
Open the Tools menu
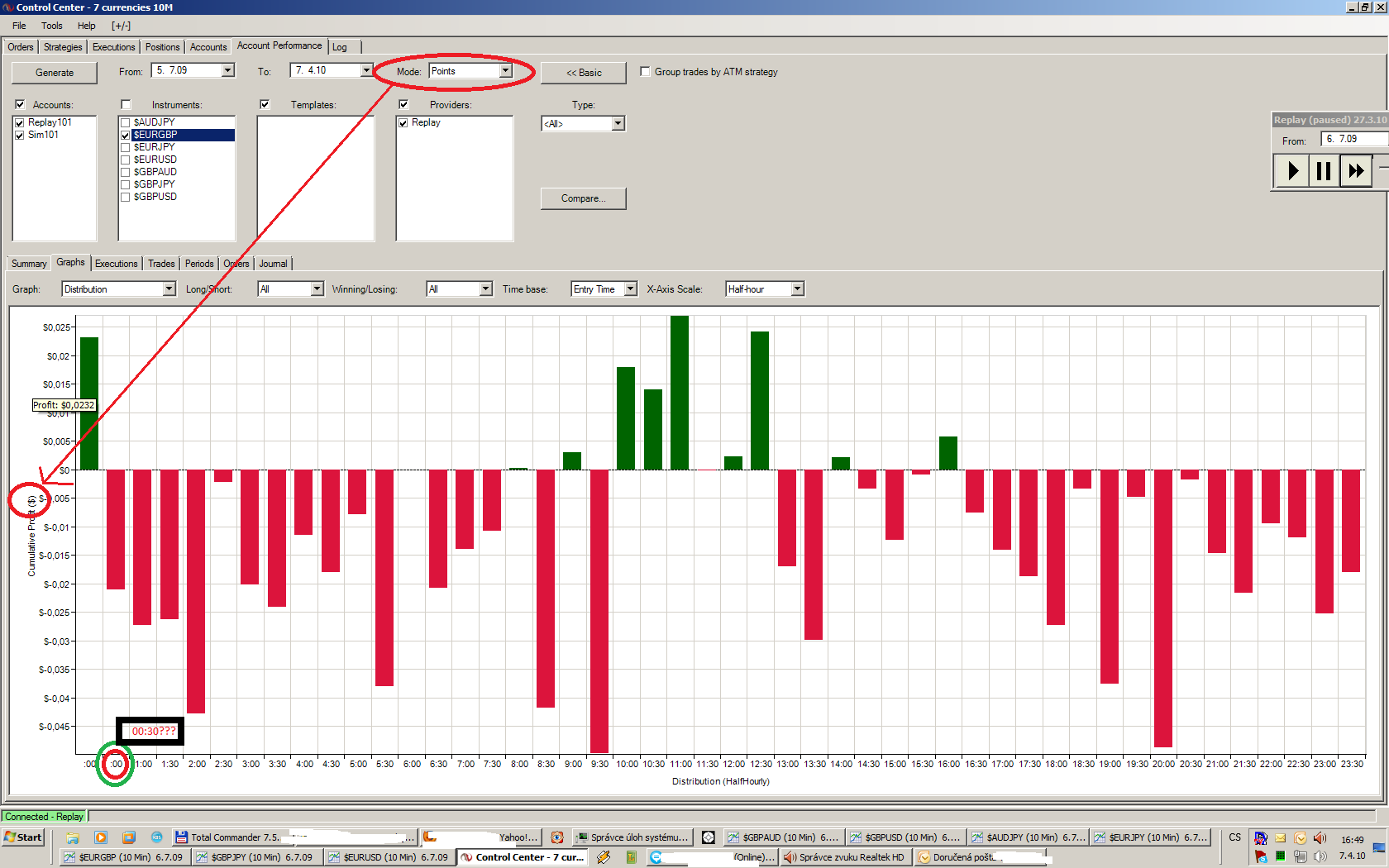(52, 26)
